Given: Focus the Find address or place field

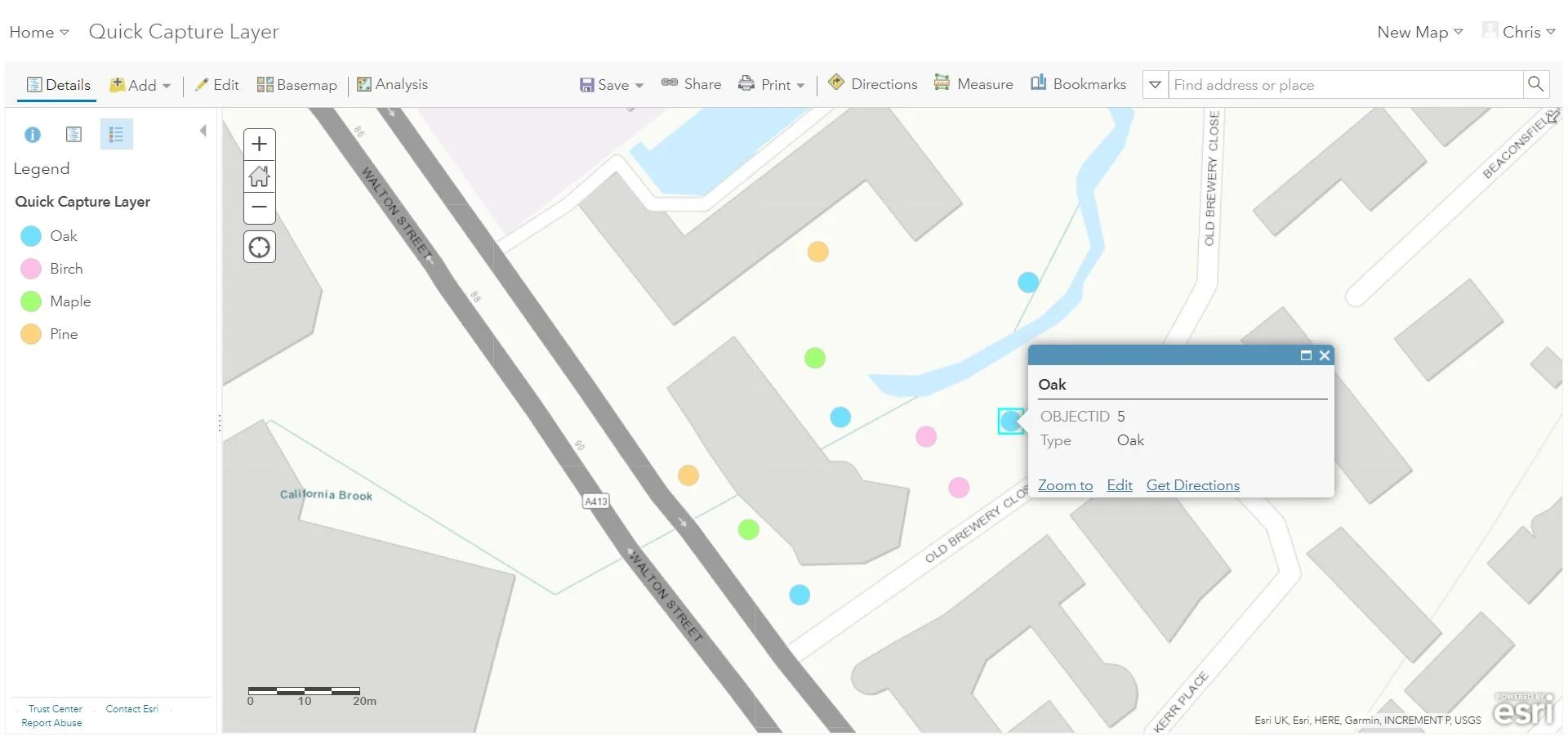Looking at the screenshot, I should [x=1345, y=85].
